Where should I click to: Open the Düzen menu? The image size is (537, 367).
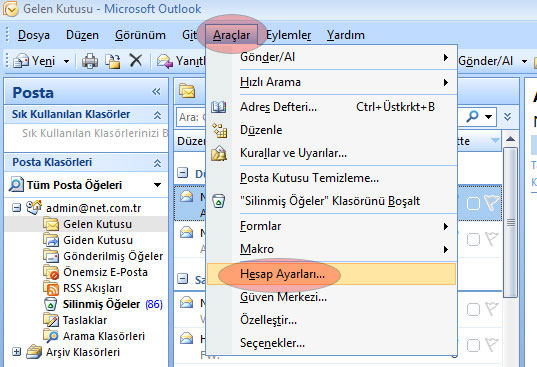click(82, 35)
